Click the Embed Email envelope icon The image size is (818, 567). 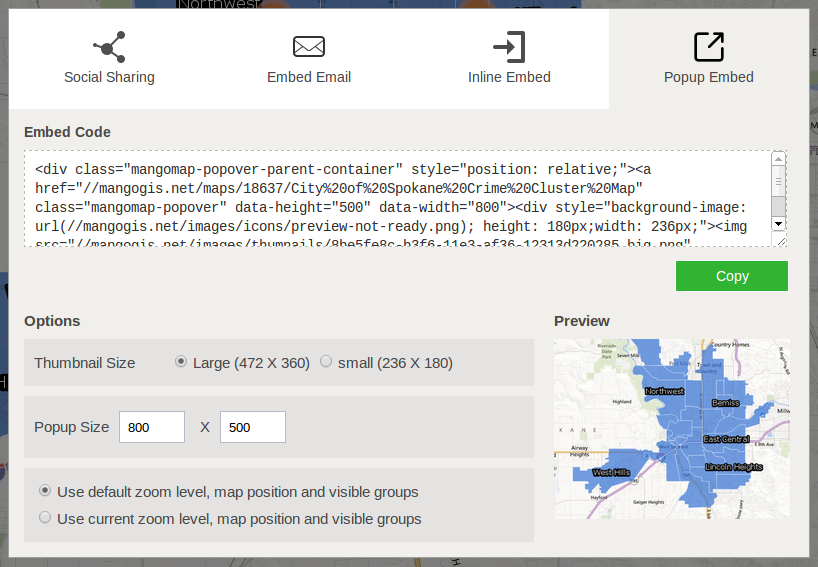click(309, 46)
